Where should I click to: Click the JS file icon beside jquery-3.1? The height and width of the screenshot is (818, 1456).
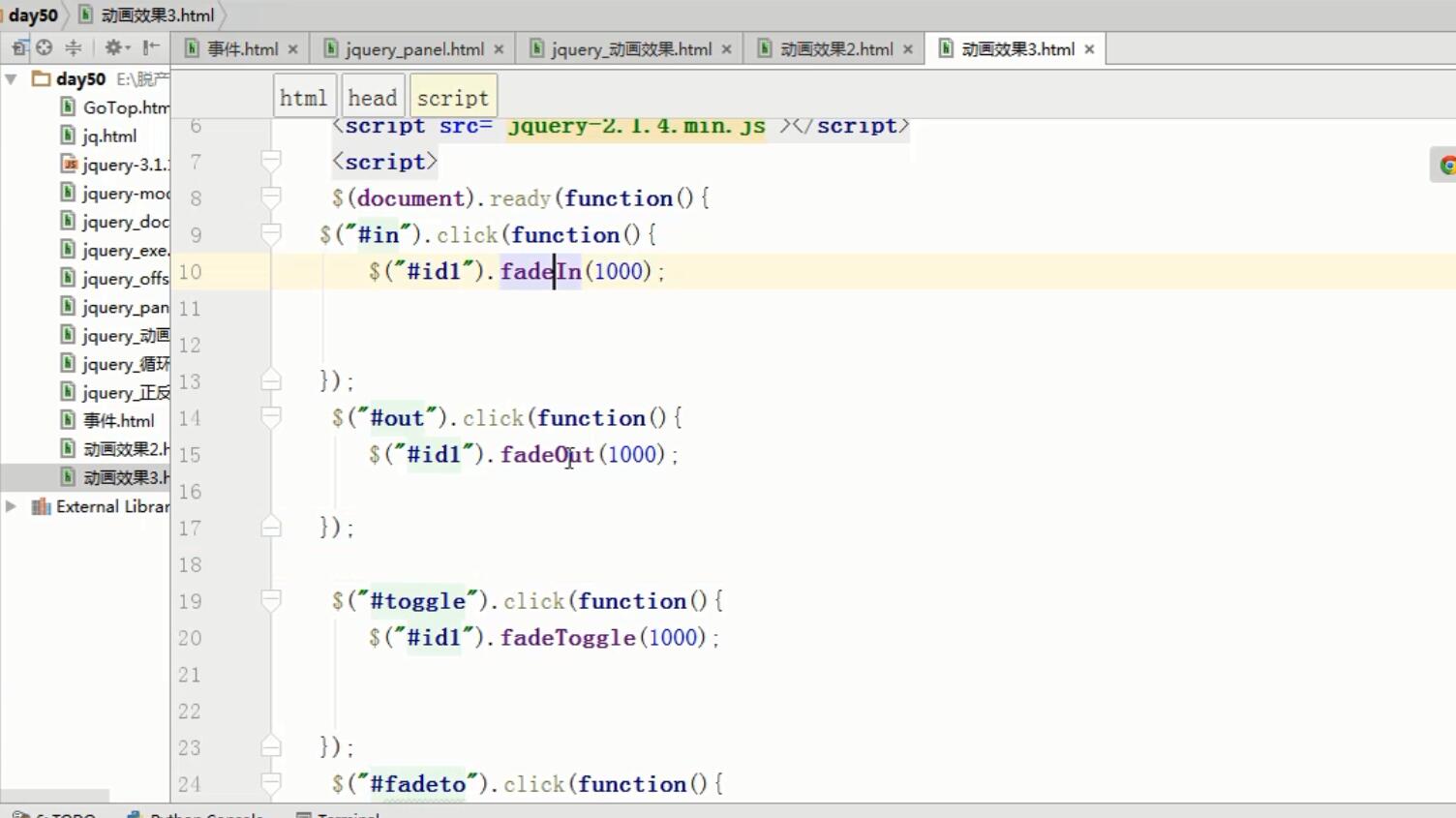(69, 164)
